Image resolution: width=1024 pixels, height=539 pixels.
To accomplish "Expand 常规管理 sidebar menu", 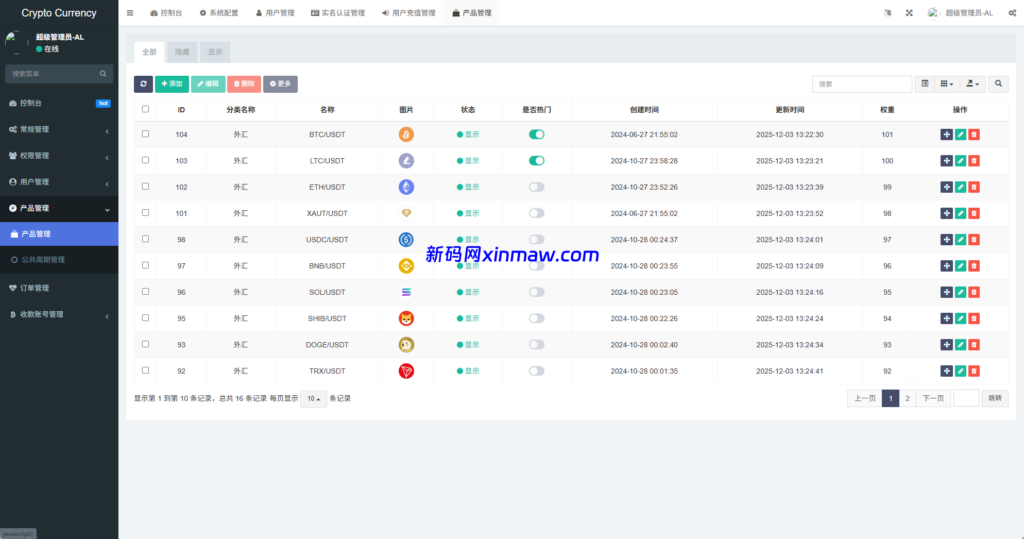I will coord(59,129).
